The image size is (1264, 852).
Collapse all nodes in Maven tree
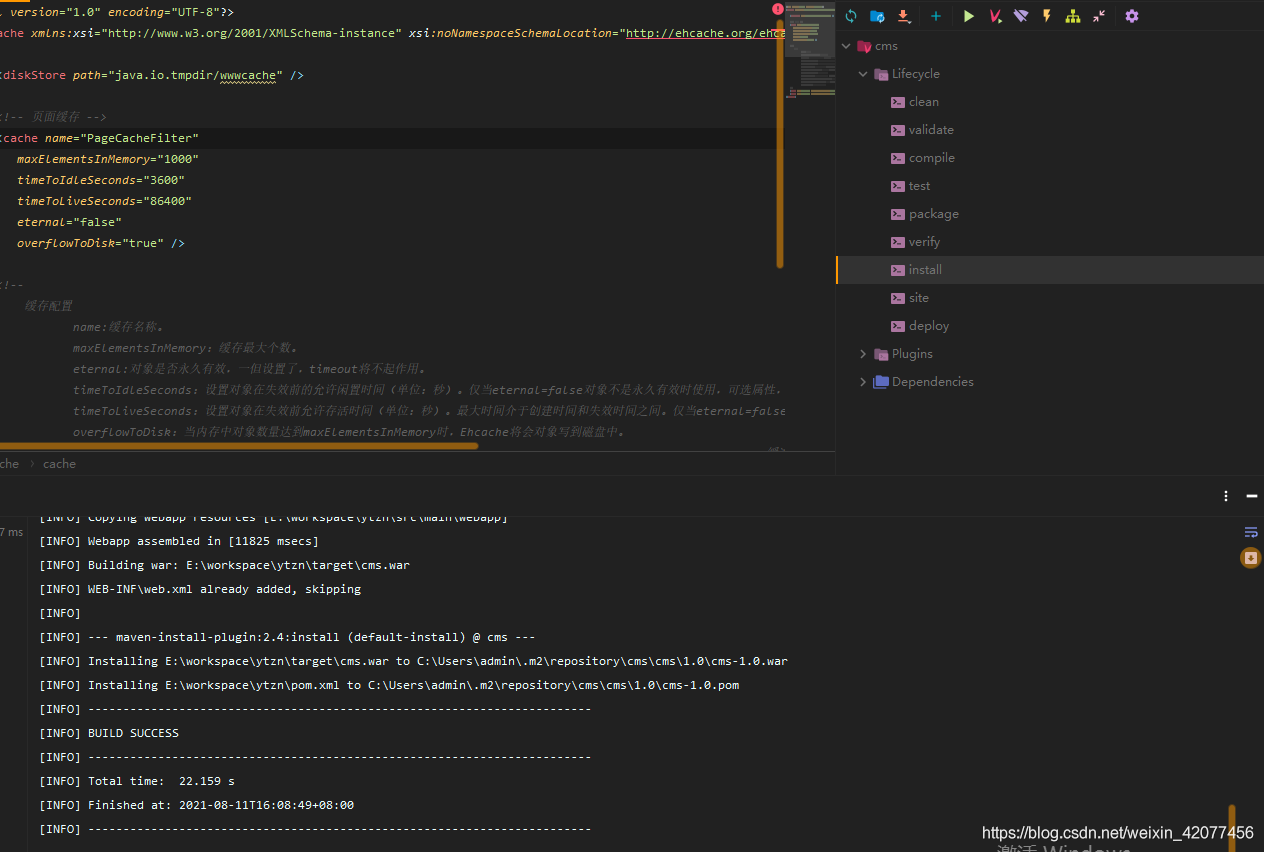point(1099,16)
